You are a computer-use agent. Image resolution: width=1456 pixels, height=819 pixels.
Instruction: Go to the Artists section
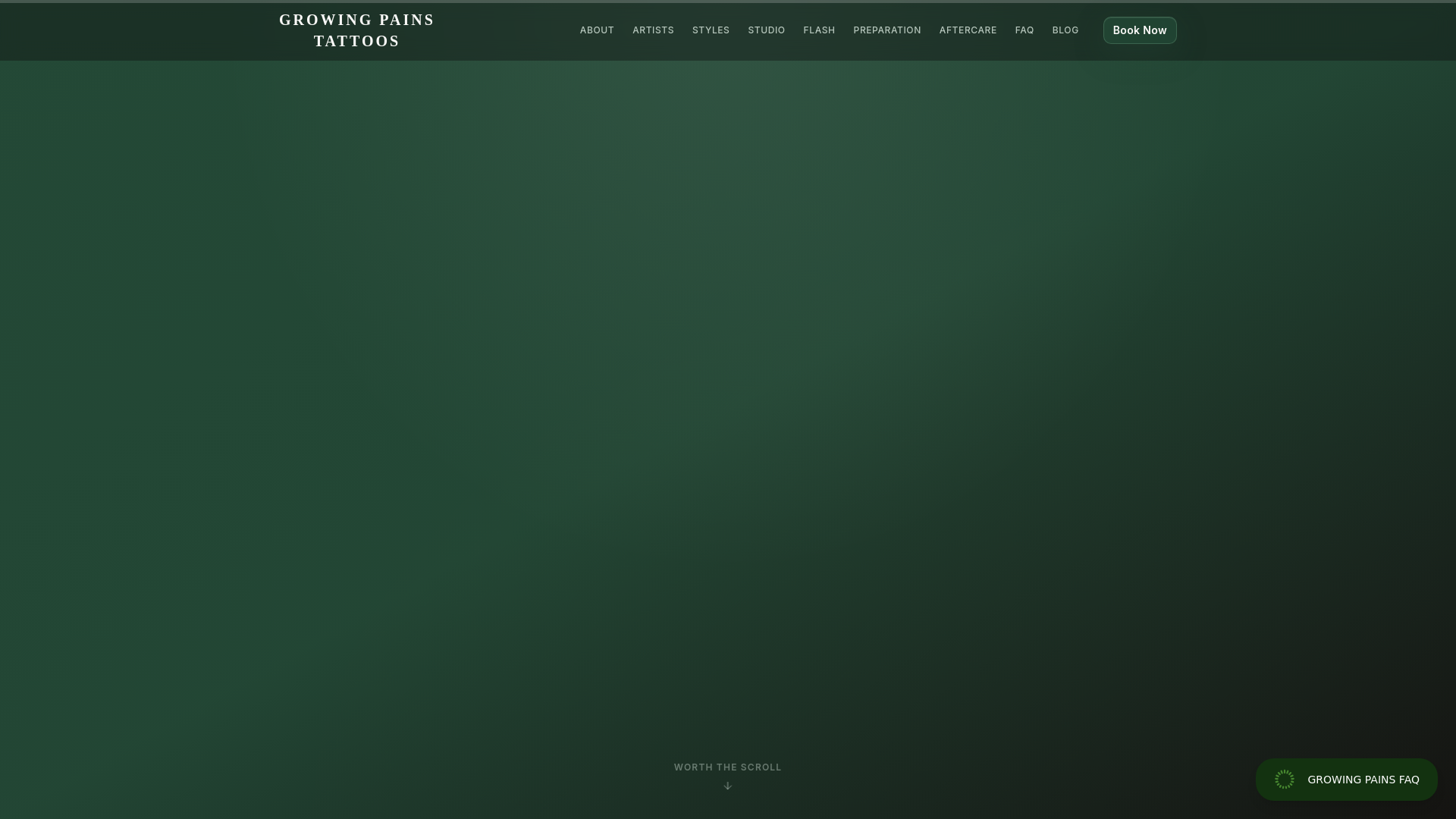click(x=653, y=30)
